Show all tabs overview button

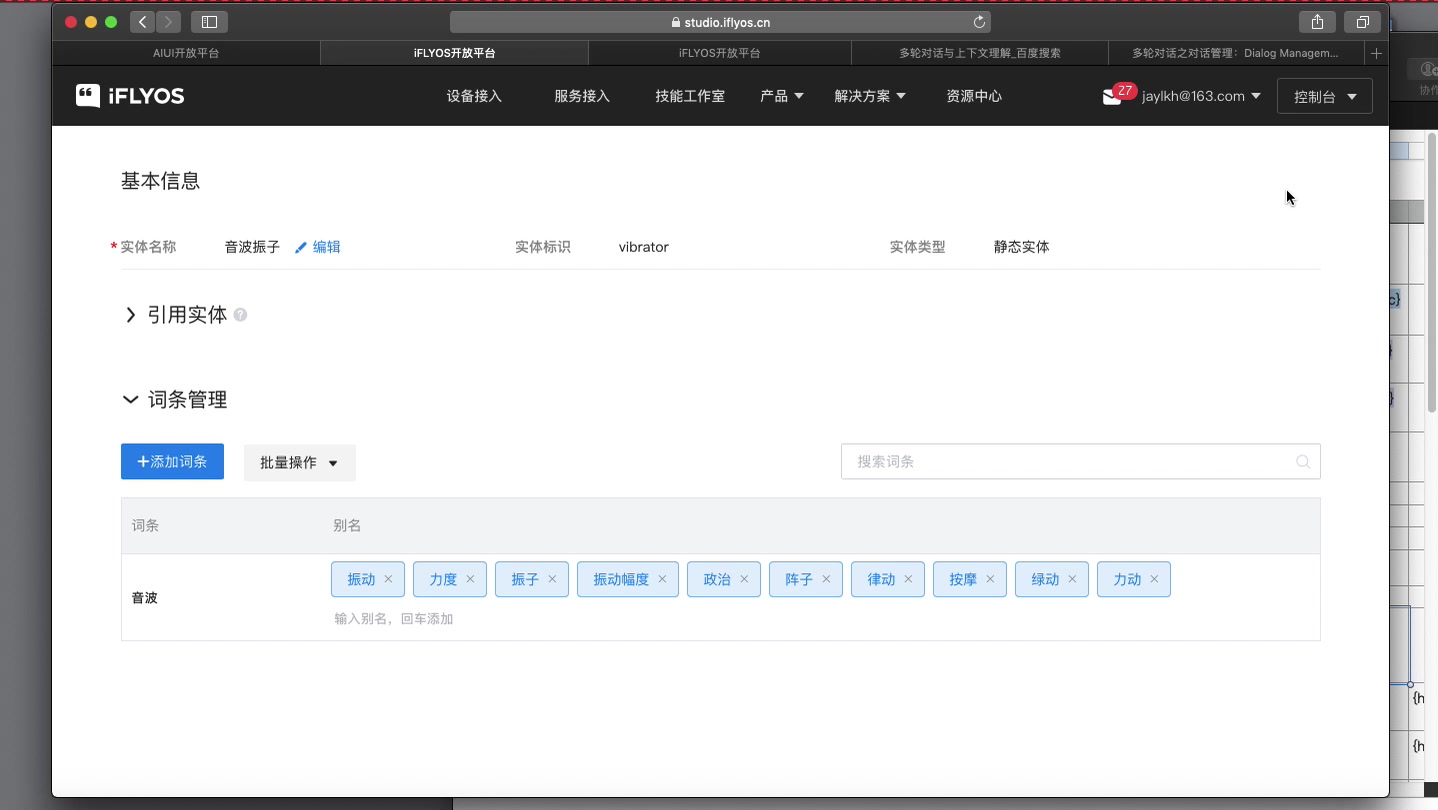[x=1362, y=22]
